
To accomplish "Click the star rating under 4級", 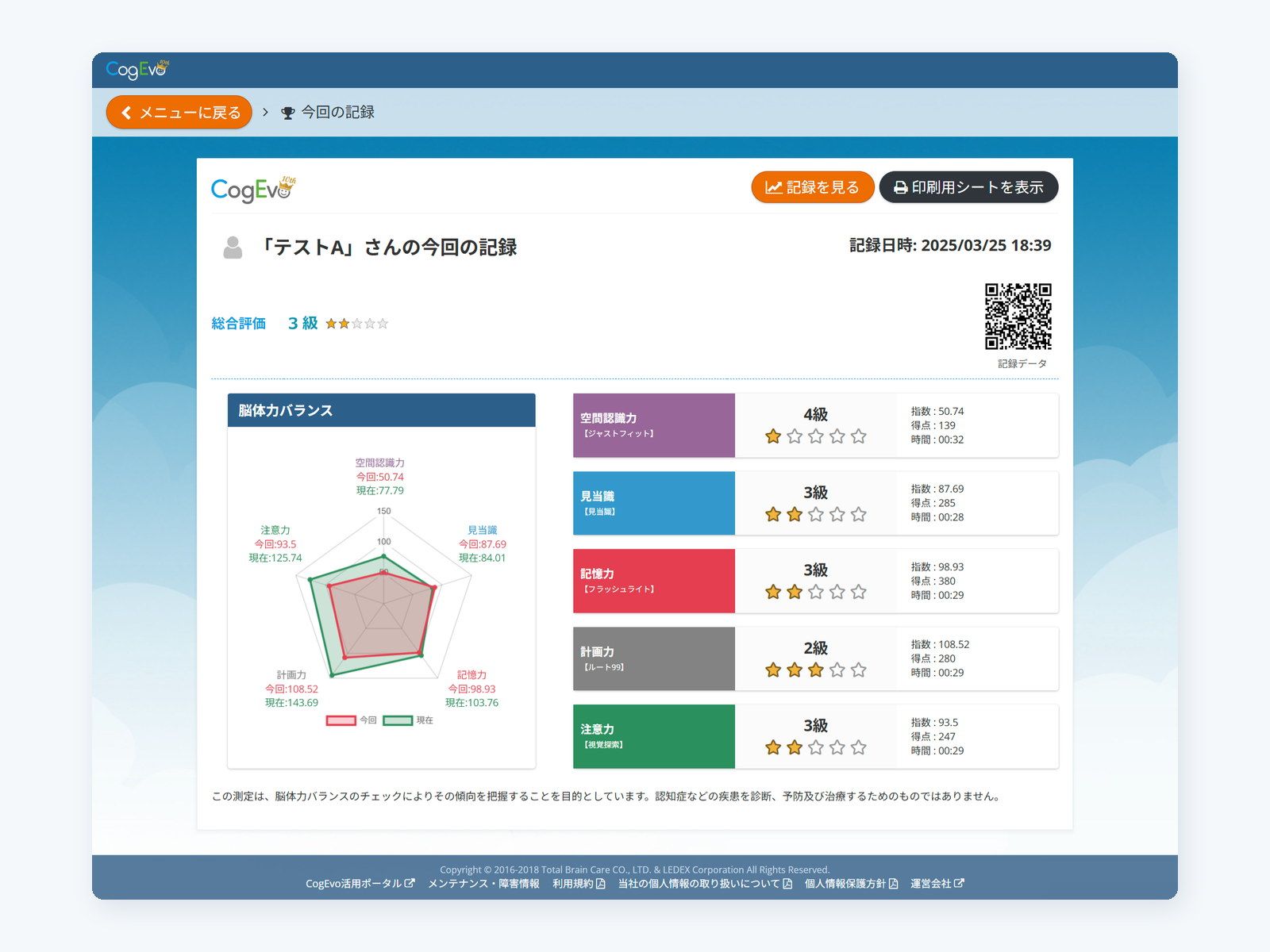I will tap(815, 436).
